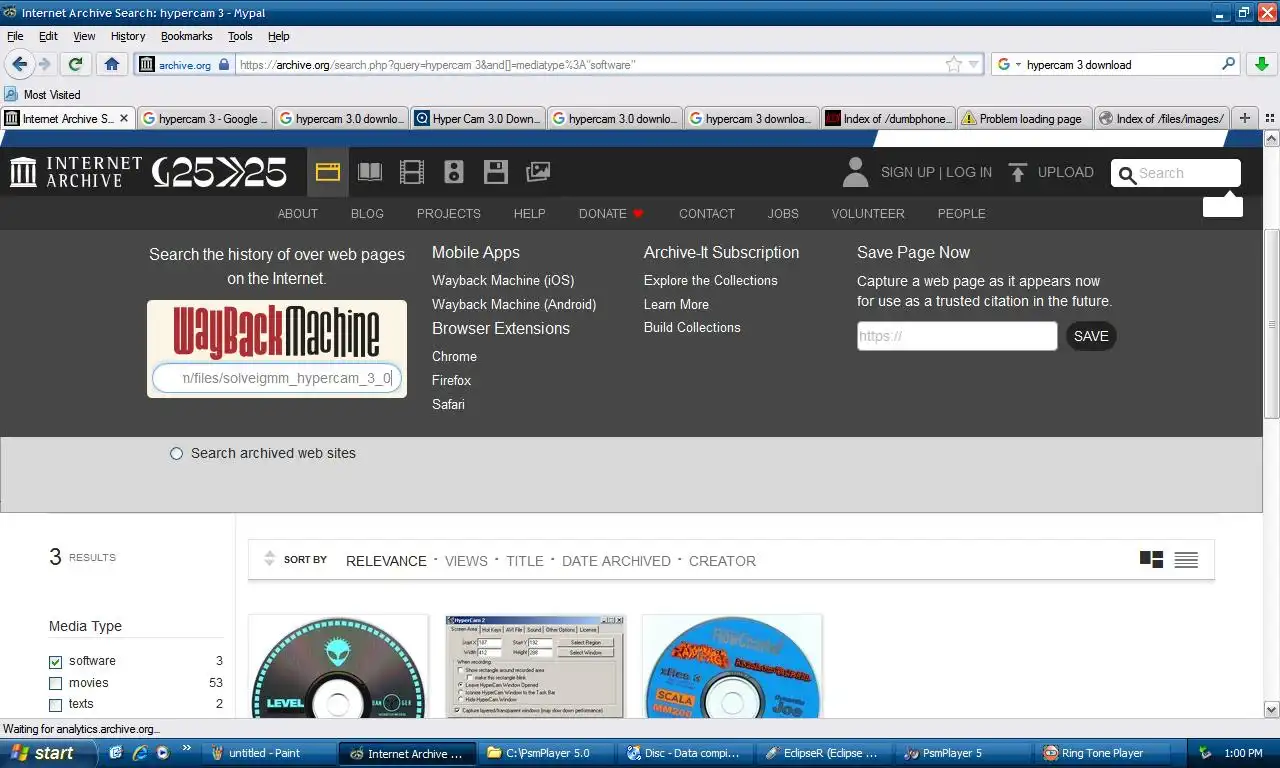
Task: Open downloads with the green arrow icon
Action: 1261,64
